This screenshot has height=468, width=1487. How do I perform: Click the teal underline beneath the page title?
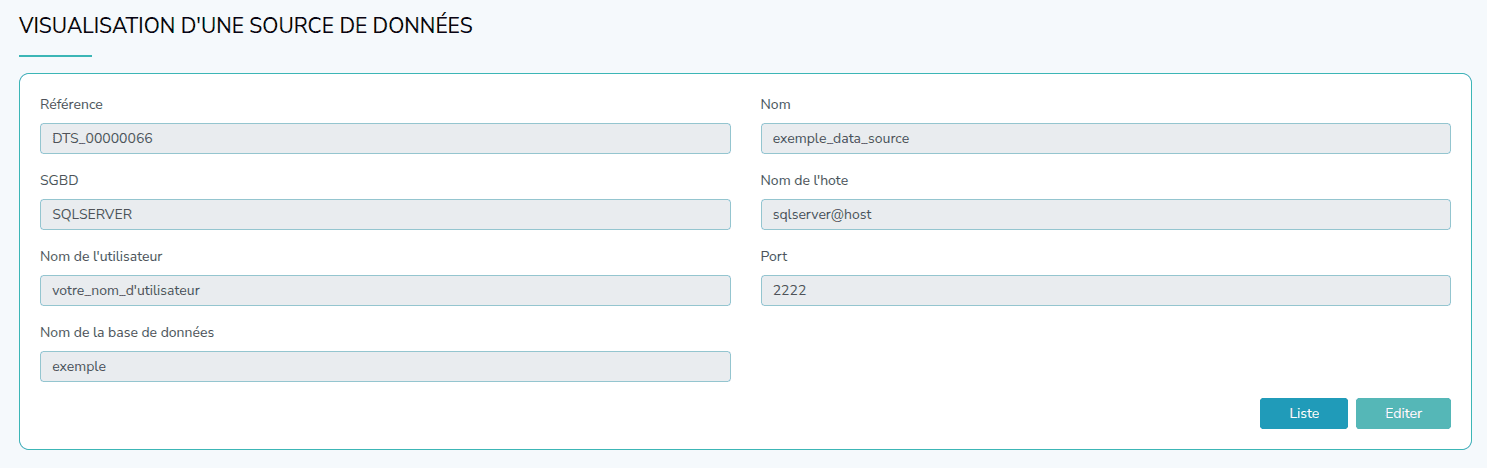point(55,56)
